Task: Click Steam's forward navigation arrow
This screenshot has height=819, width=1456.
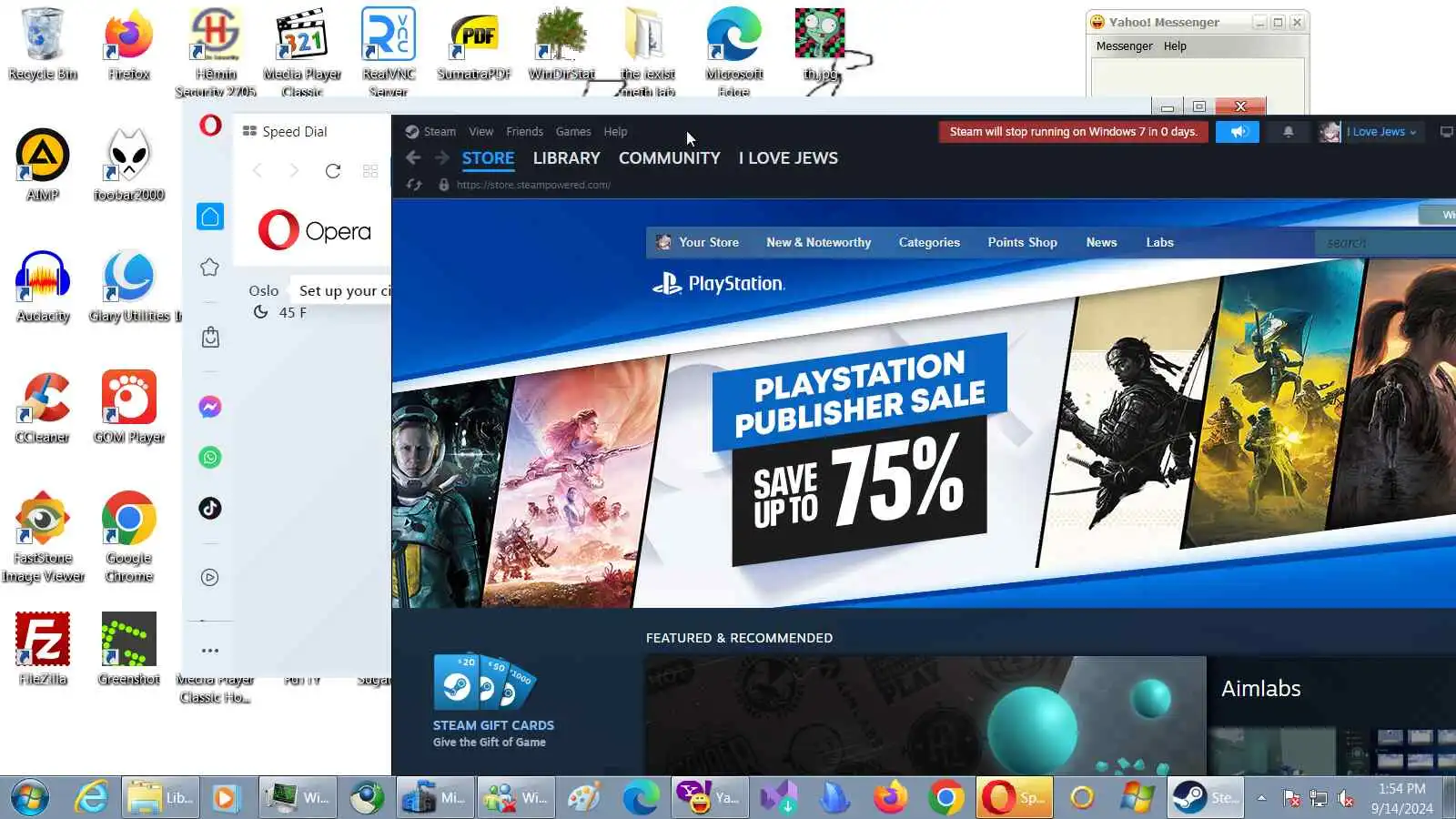Action: click(x=442, y=157)
